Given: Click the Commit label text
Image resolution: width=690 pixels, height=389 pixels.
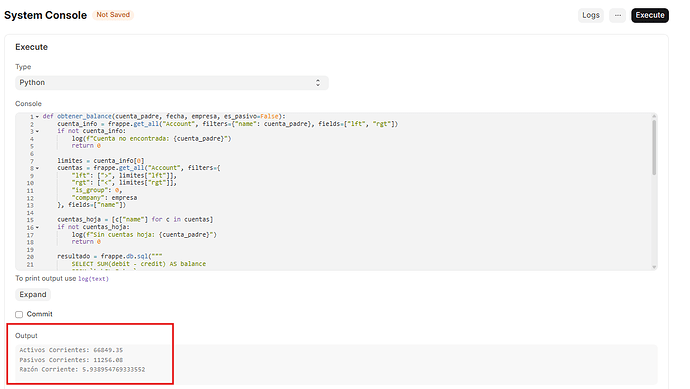Looking at the screenshot, I should [x=40, y=314].
